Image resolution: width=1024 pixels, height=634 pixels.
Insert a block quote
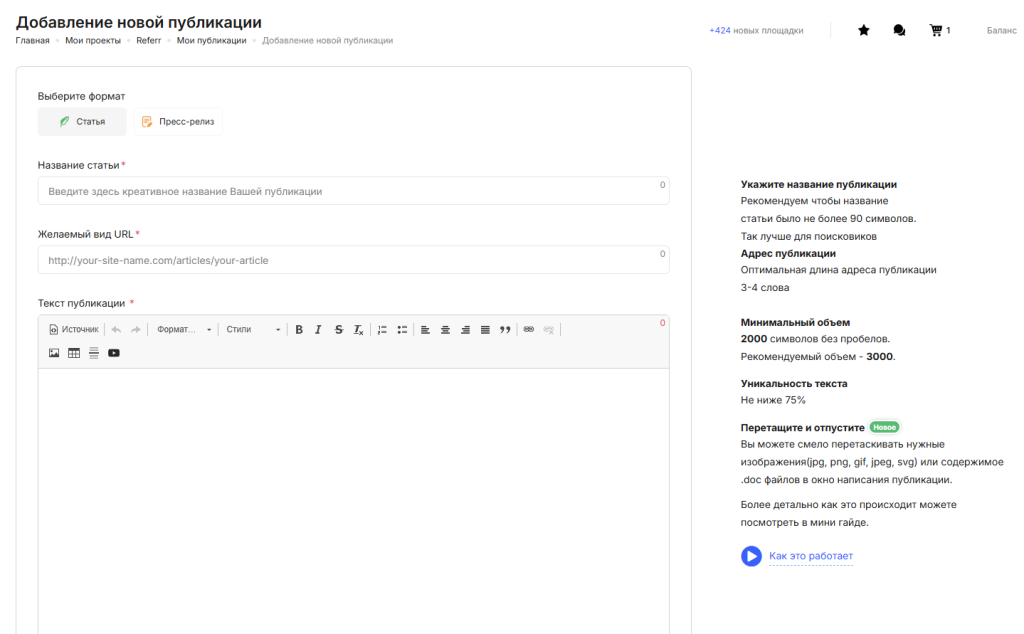point(505,329)
